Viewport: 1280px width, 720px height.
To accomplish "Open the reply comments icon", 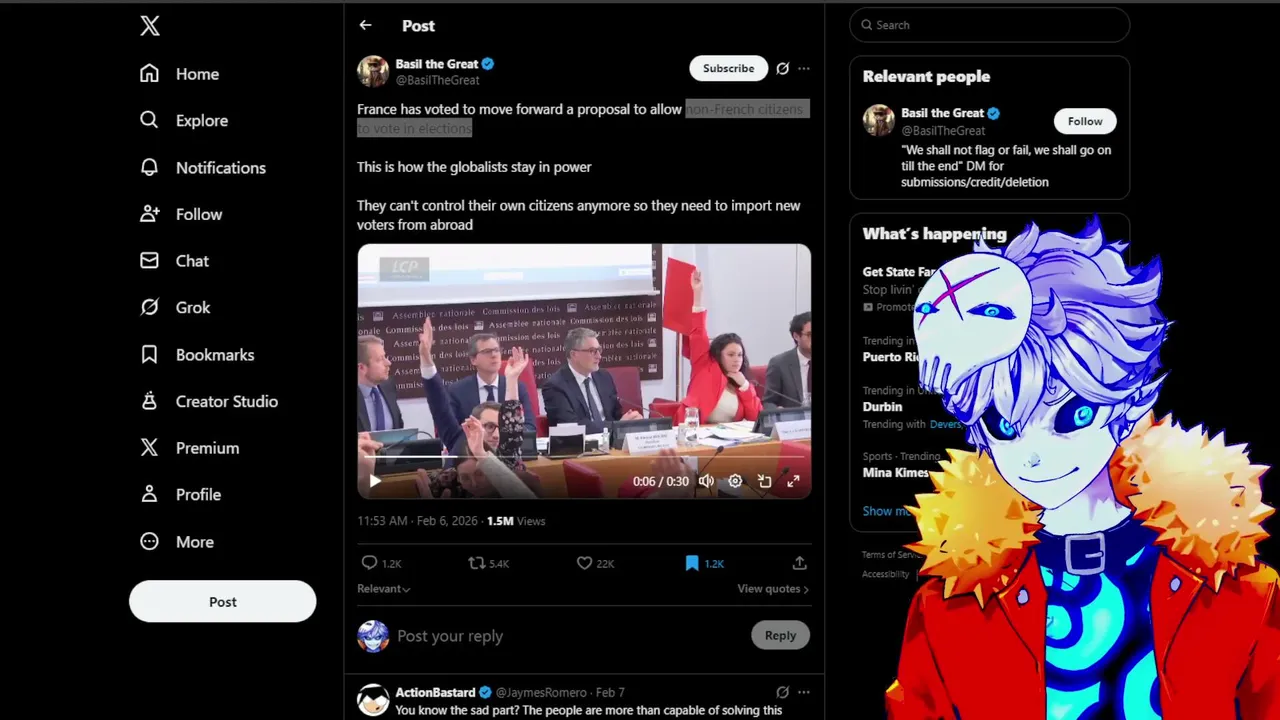I will 369,563.
